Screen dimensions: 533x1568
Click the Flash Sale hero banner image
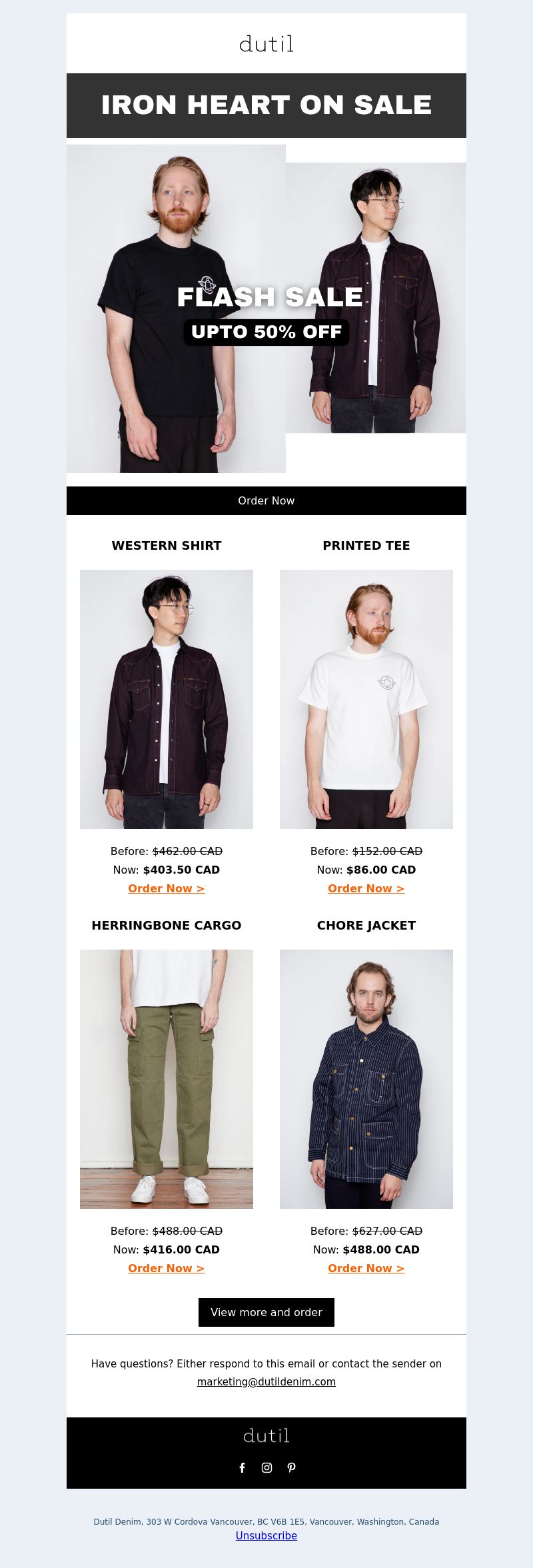[266, 309]
